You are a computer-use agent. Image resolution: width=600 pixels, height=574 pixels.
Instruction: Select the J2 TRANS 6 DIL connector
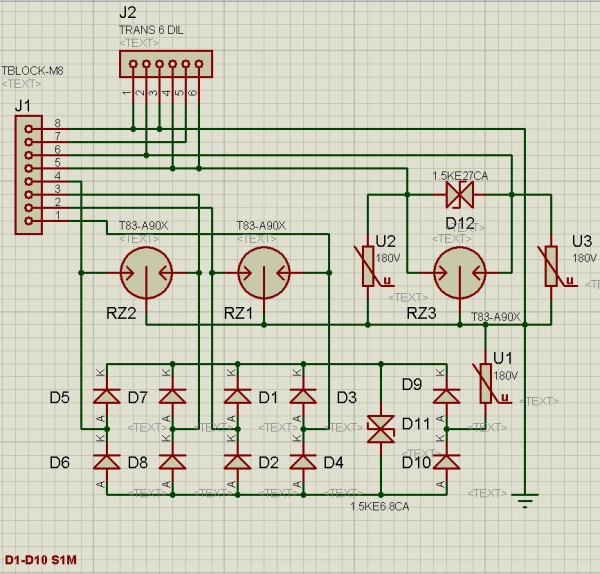click(164, 65)
